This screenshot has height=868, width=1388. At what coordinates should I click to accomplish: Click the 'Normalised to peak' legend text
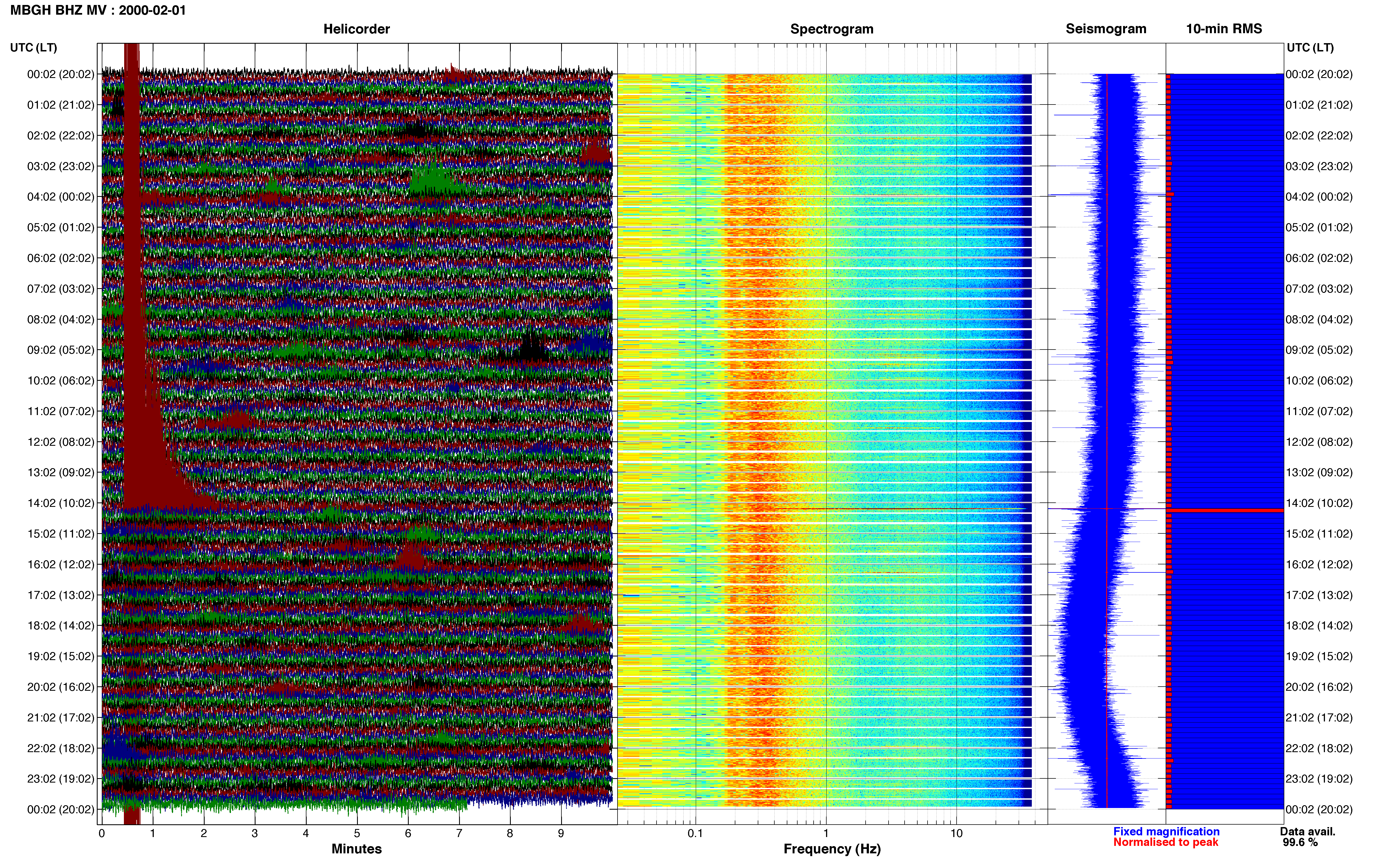1165,843
